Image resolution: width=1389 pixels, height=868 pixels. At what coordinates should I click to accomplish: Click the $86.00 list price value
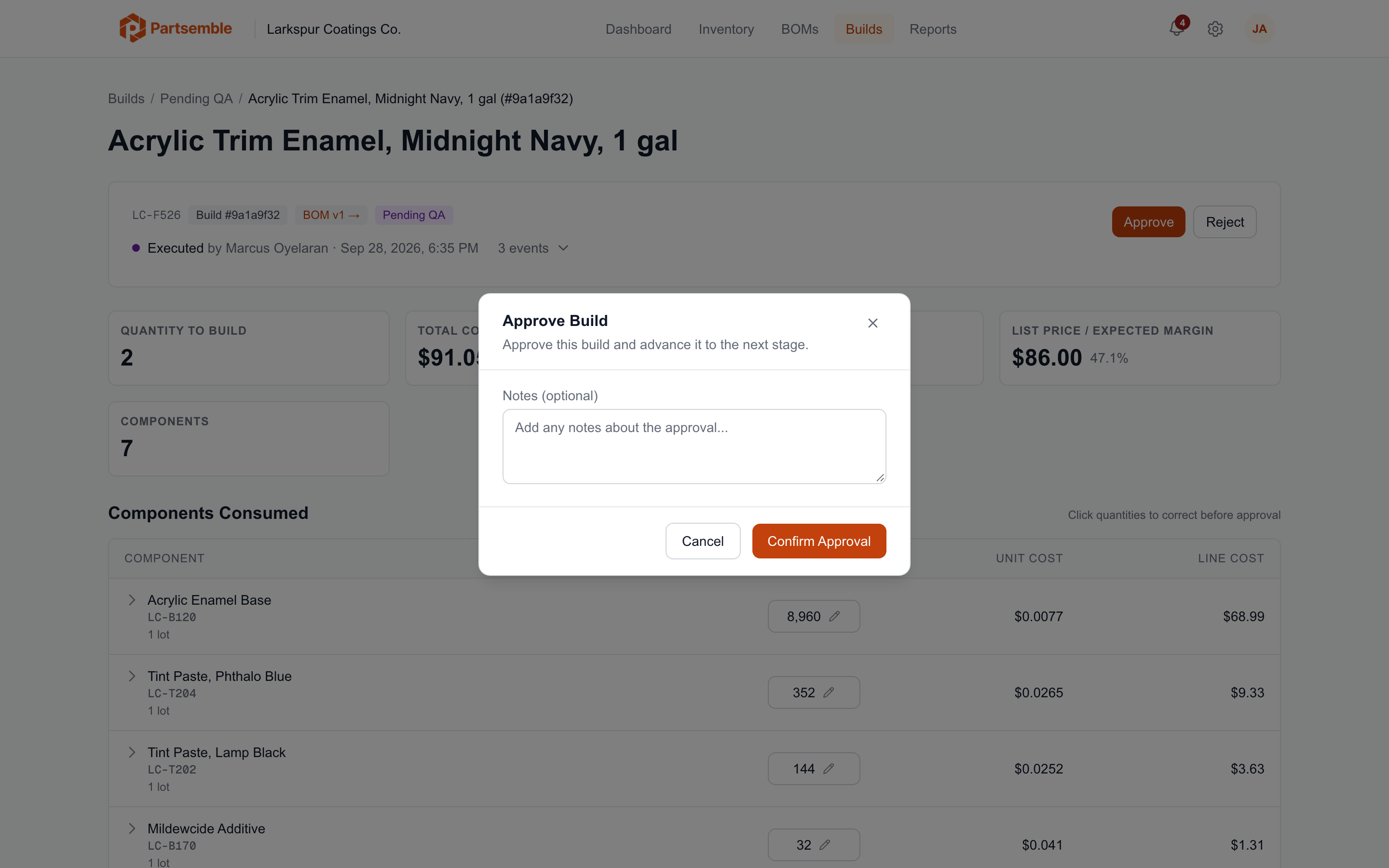point(1047,358)
